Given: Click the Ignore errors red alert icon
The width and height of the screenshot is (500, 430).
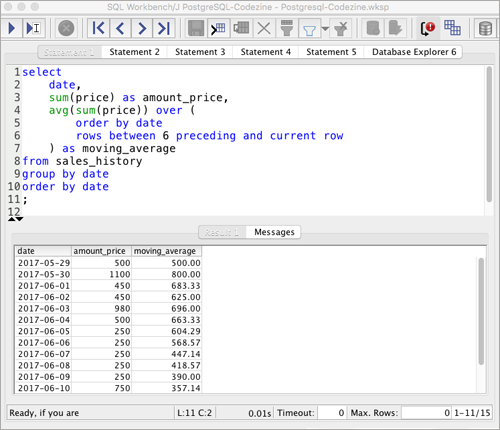Looking at the screenshot, I should click(x=428, y=28).
